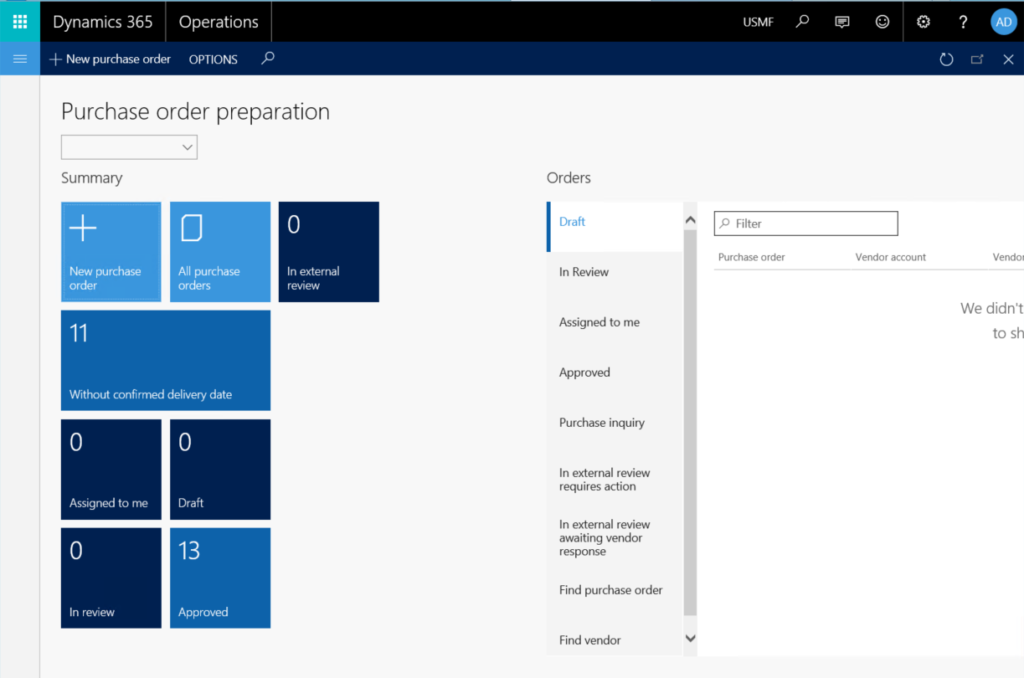
Task: Click the hamburger navigation pane icon
Action: point(19,59)
